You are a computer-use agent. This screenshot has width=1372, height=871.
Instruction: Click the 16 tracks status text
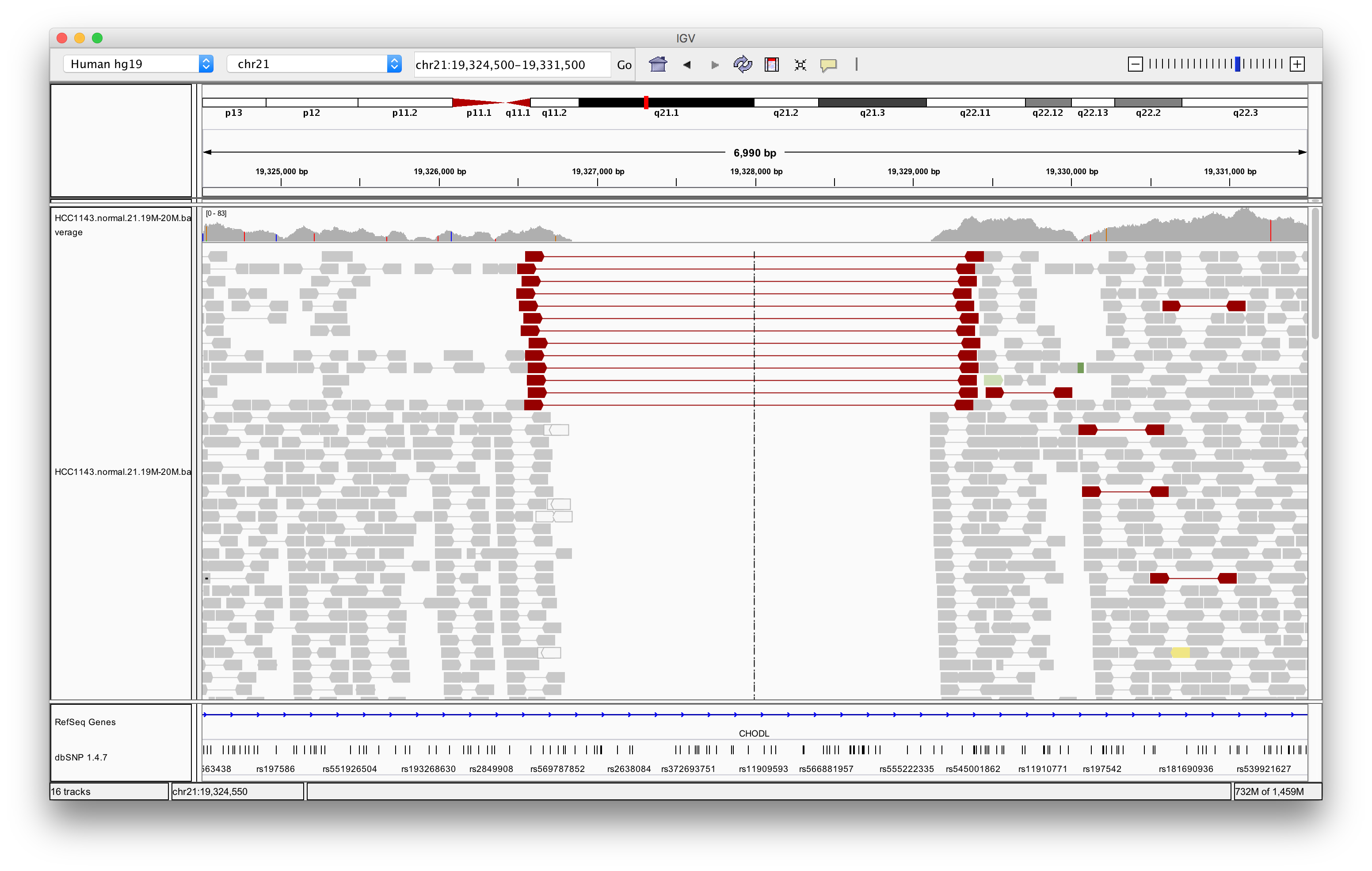click(71, 791)
